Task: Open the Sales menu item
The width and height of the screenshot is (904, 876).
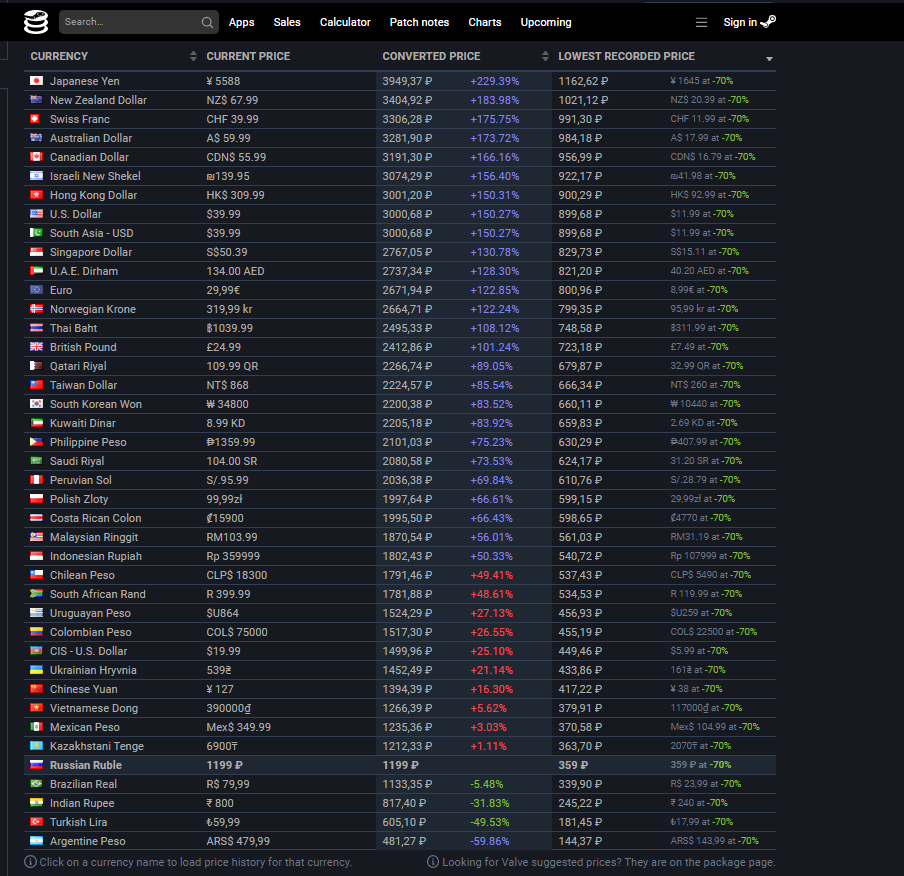Action: click(x=287, y=22)
